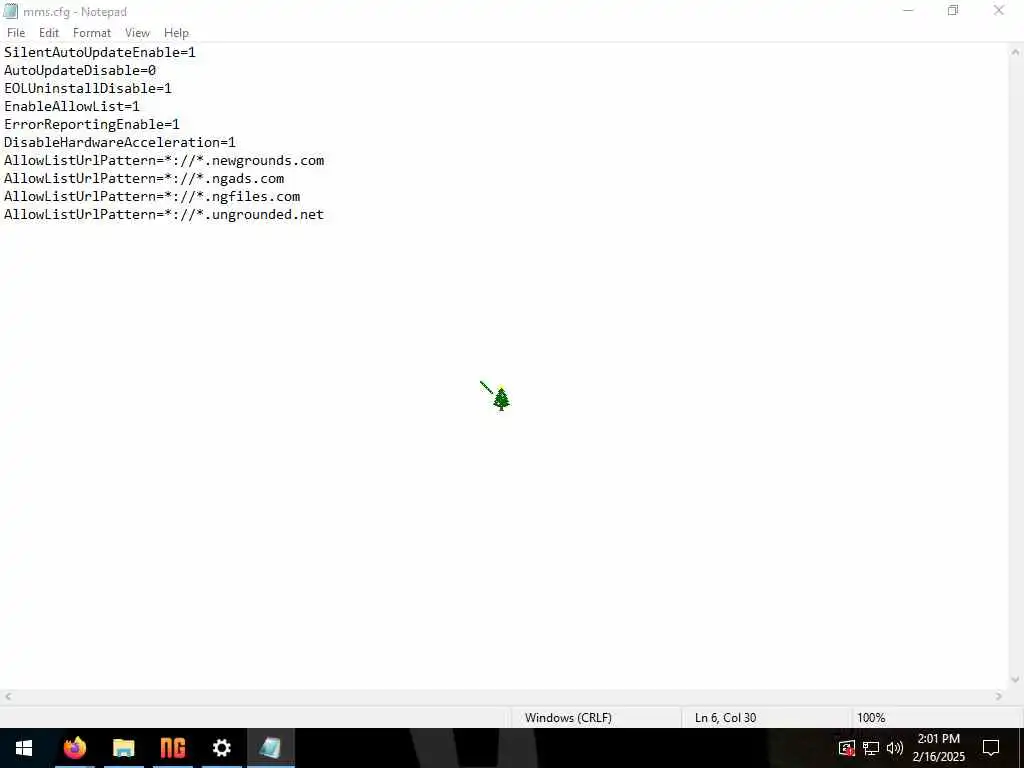Open the notification center icon
Viewport: 1024px width, 768px height.
pos(991,748)
